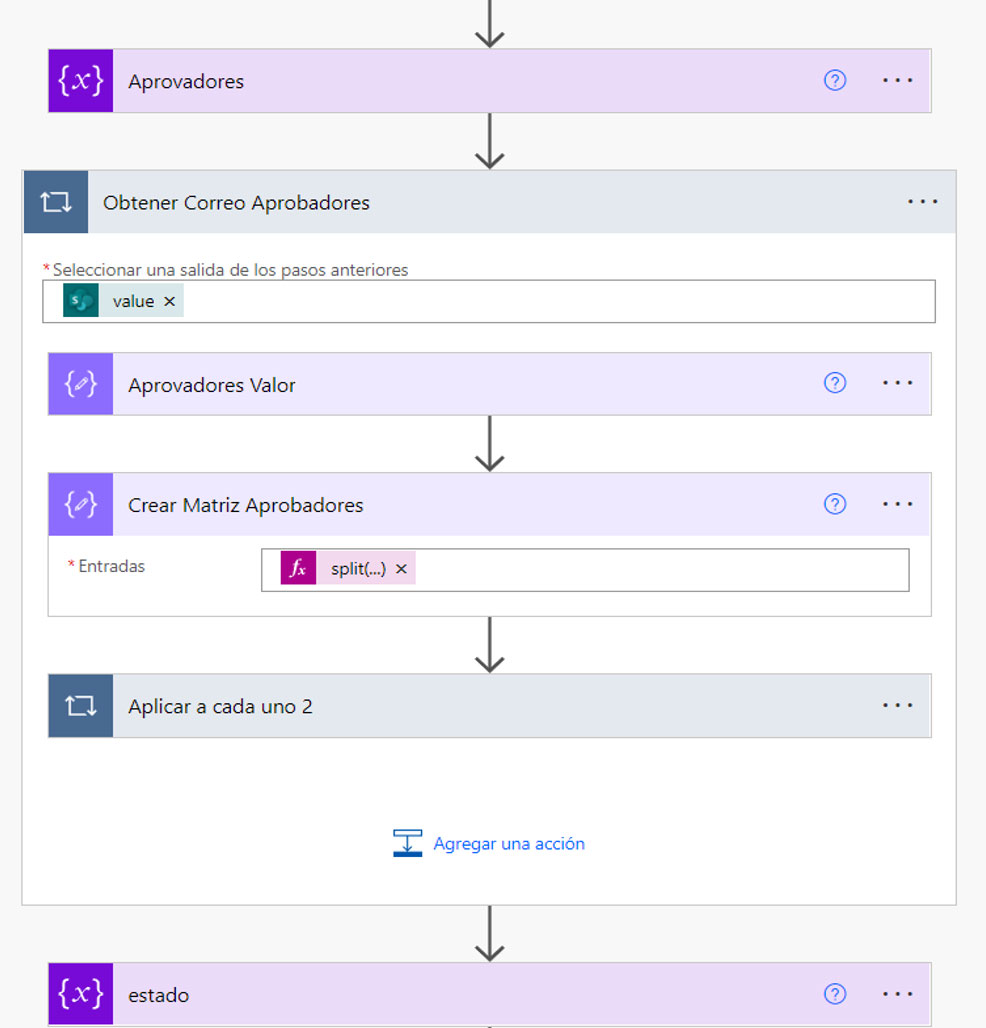The width and height of the screenshot is (986, 1028).
Task: Open the Aprovadores step options menu
Action: pos(898,81)
